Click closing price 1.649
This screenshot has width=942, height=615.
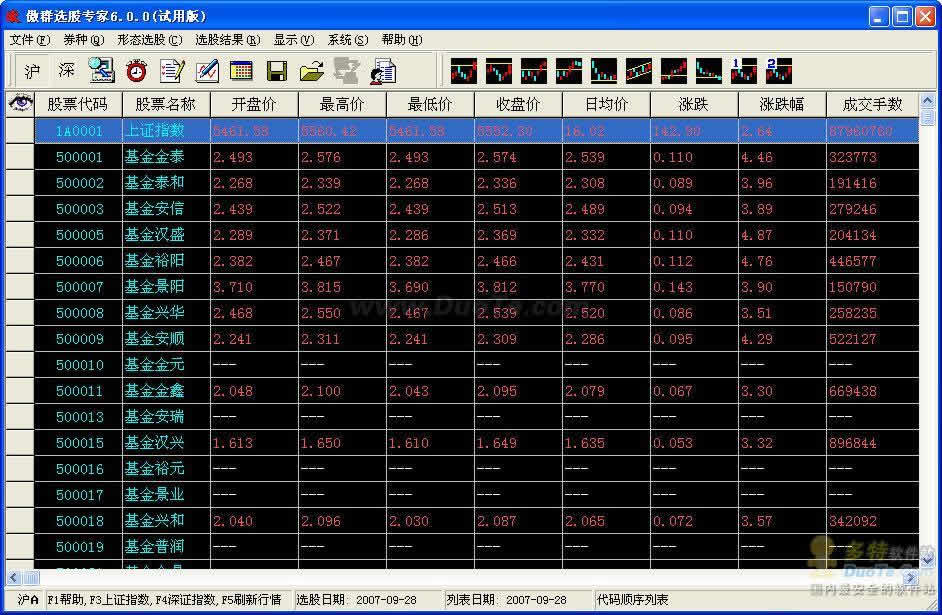coord(497,443)
